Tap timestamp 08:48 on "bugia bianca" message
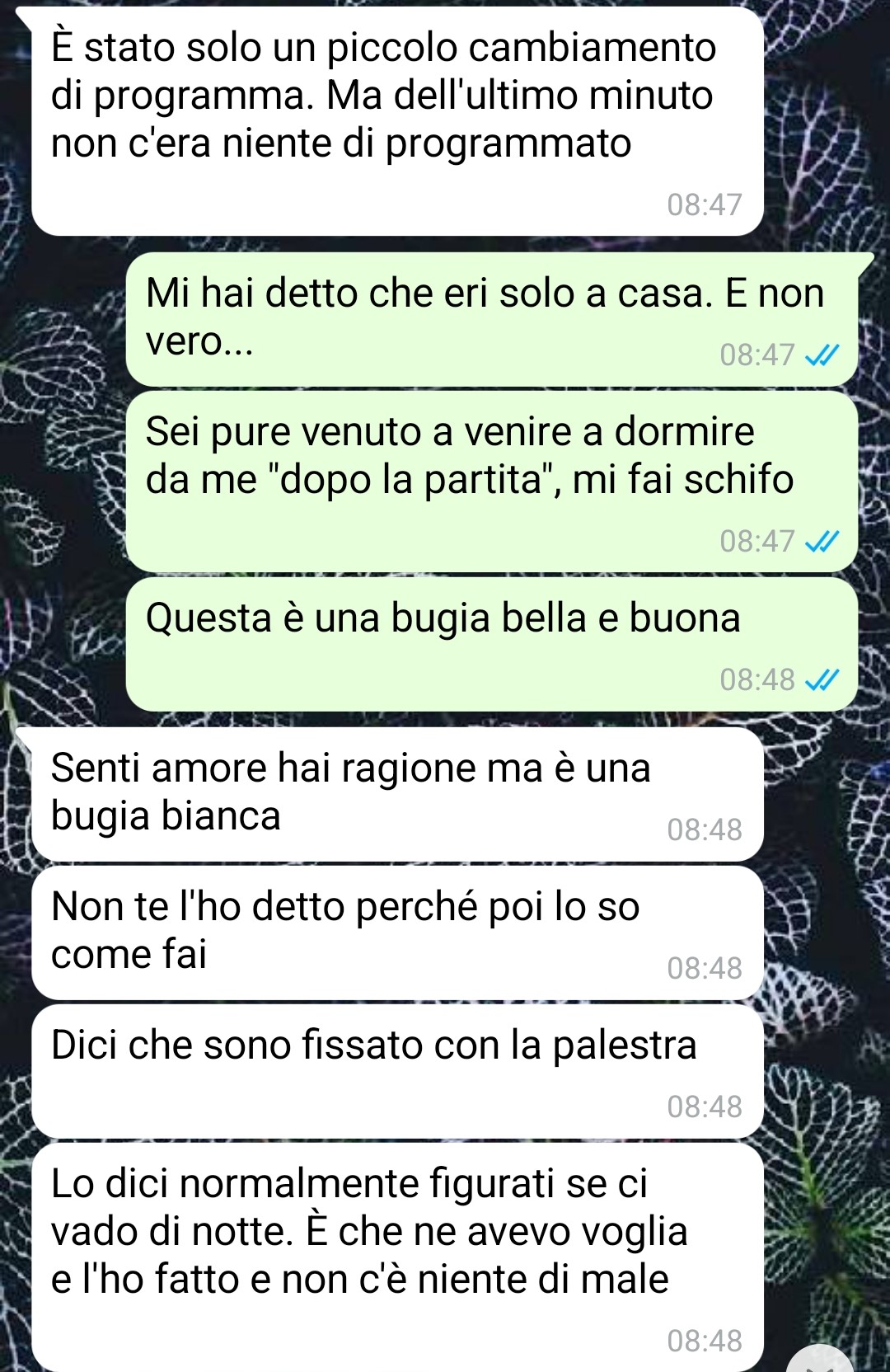The height and width of the screenshot is (1372, 890). point(705,829)
